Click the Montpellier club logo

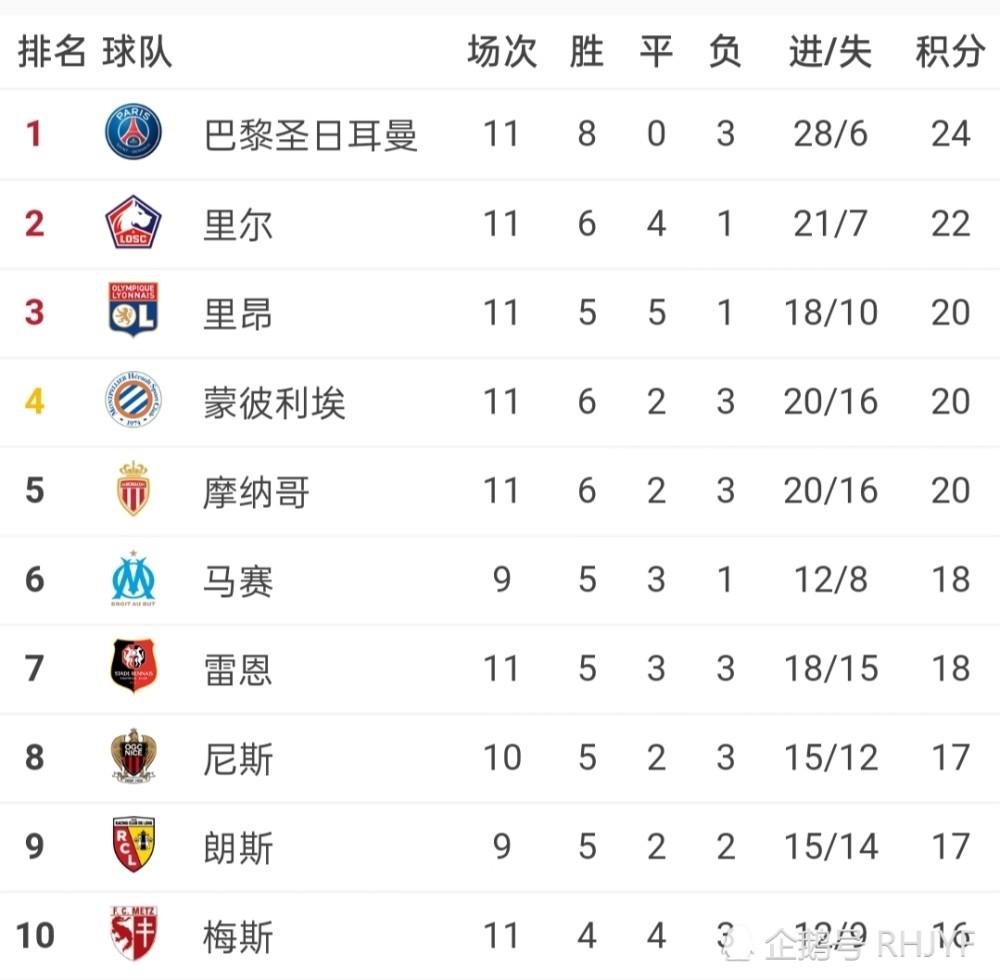click(x=133, y=400)
